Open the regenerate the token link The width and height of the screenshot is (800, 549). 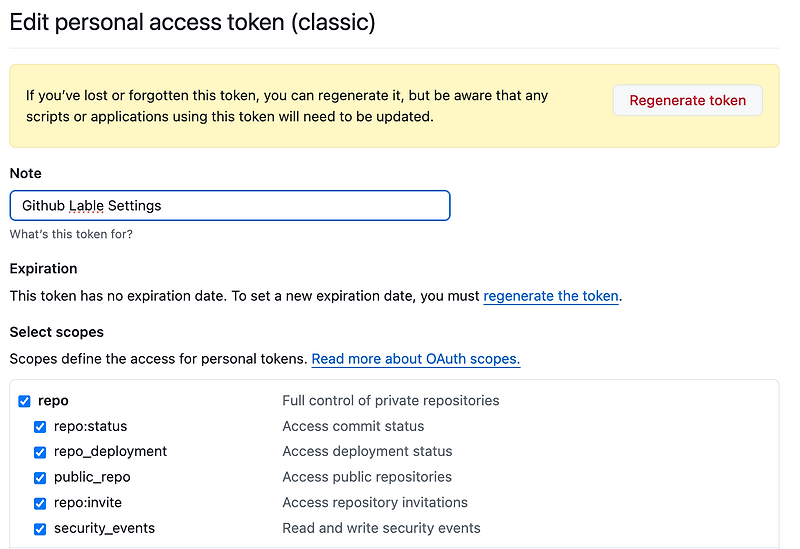551,296
